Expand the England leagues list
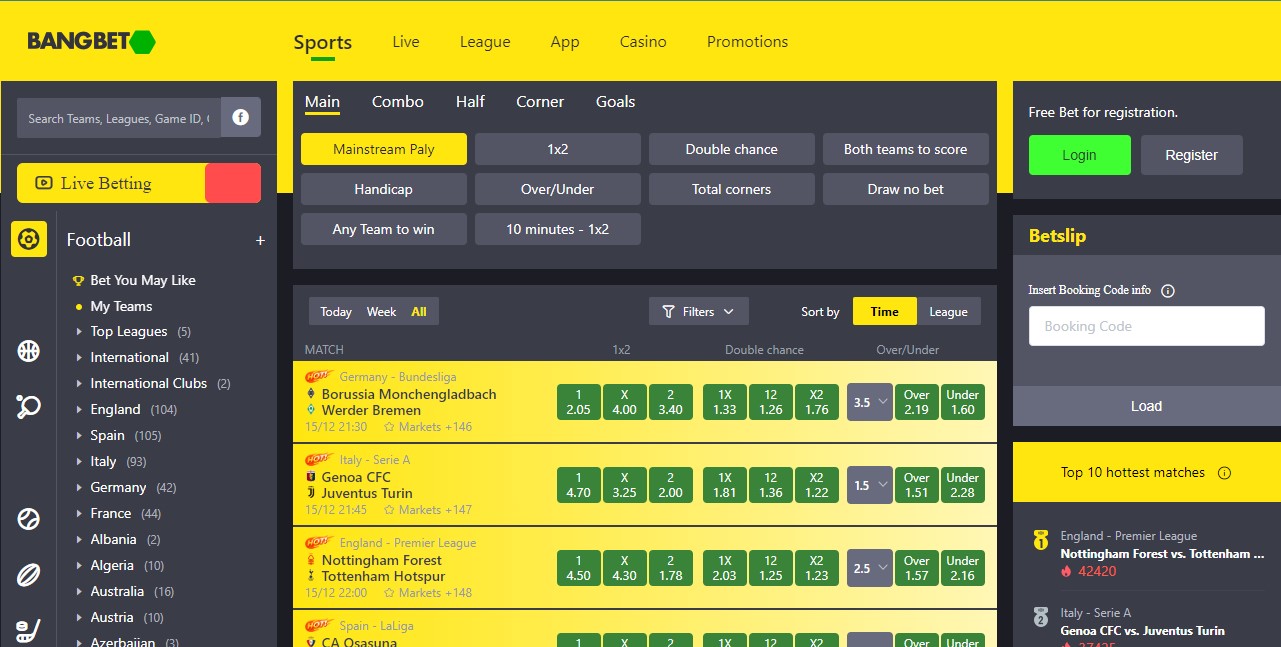Screen dimensions: 1281x647 tap(80, 409)
